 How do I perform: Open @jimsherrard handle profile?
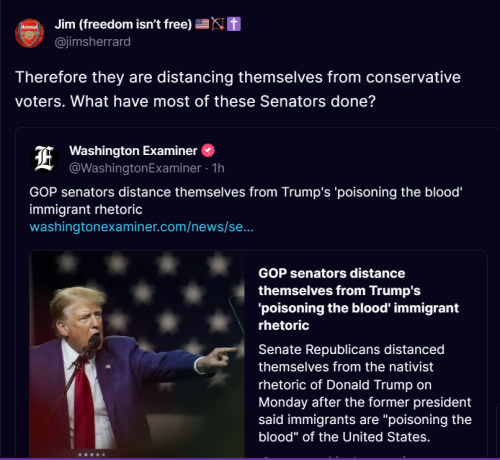[92, 42]
